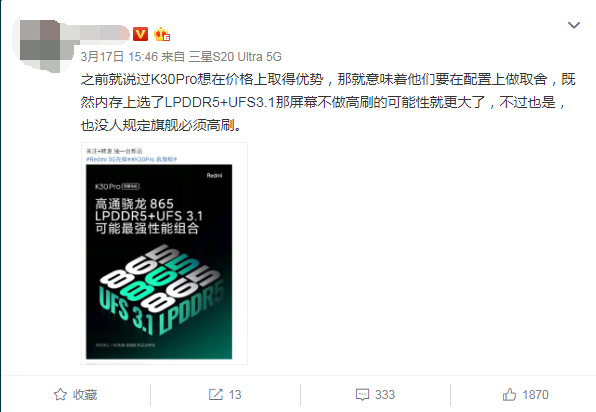Viewport: 596px width, 412px height.
Task: Click the repost share arrow icon
Action: 216,395
